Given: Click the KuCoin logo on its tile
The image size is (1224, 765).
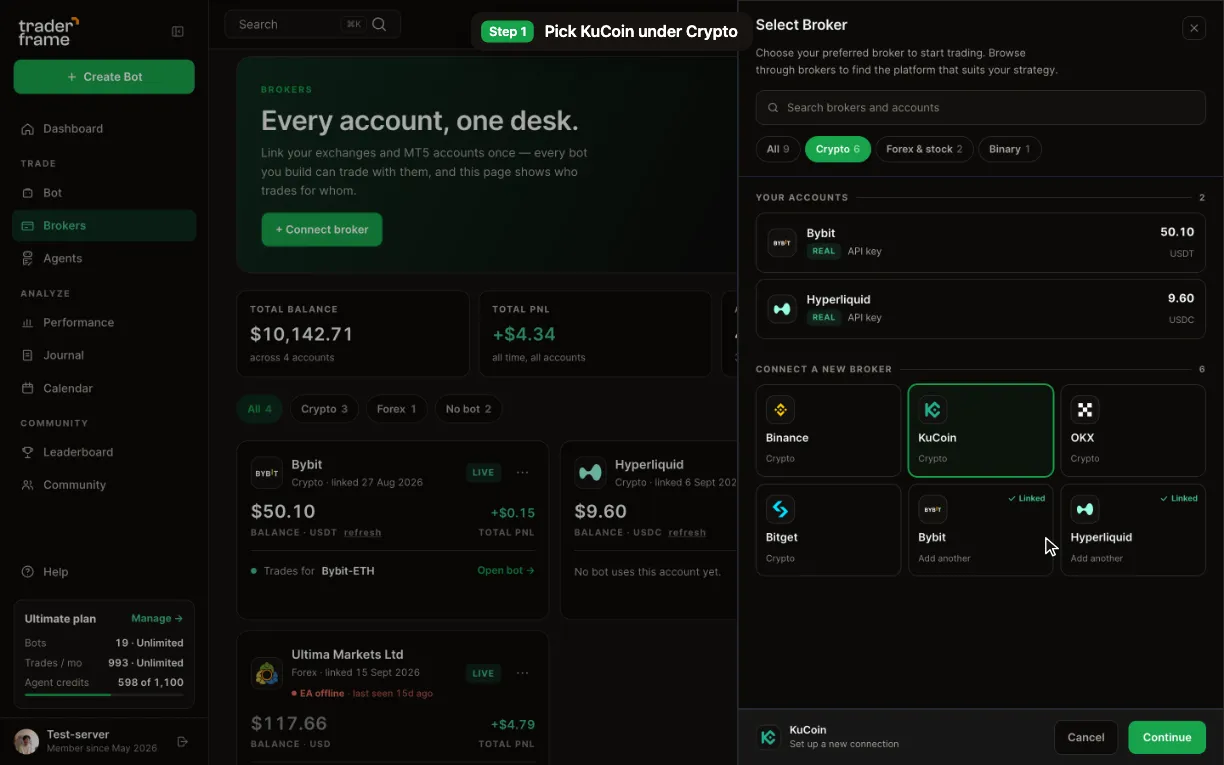Looking at the screenshot, I should coord(933,410).
